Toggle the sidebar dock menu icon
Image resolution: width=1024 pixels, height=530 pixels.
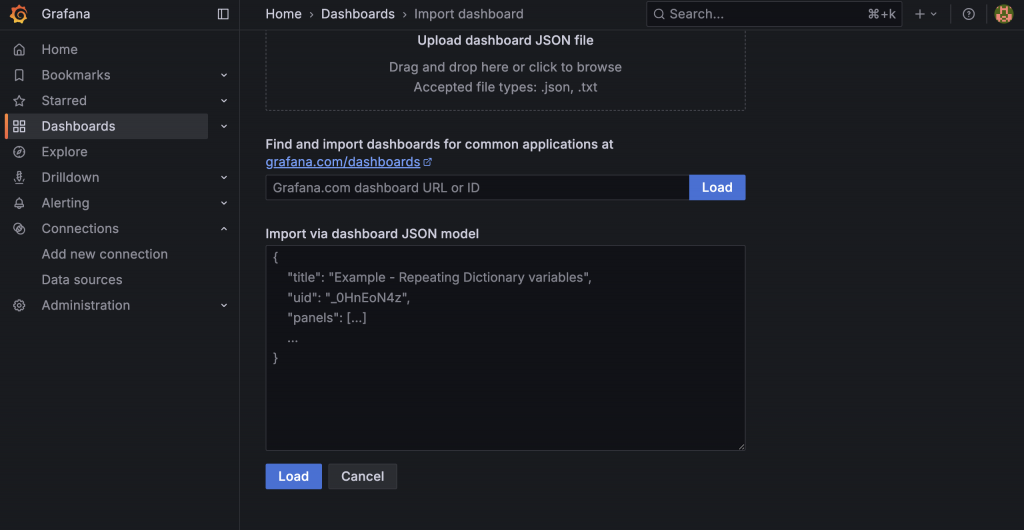pyautogui.click(x=223, y=14)
